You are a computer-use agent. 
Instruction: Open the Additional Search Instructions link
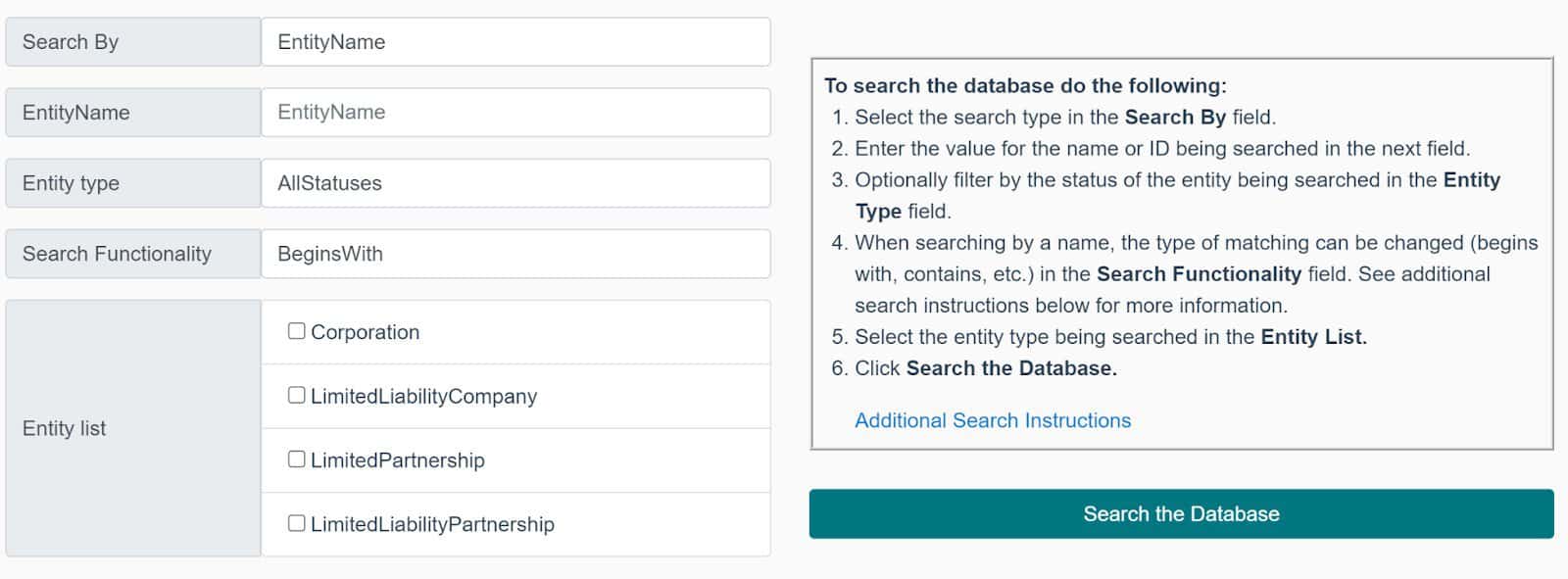pos(993,420)
